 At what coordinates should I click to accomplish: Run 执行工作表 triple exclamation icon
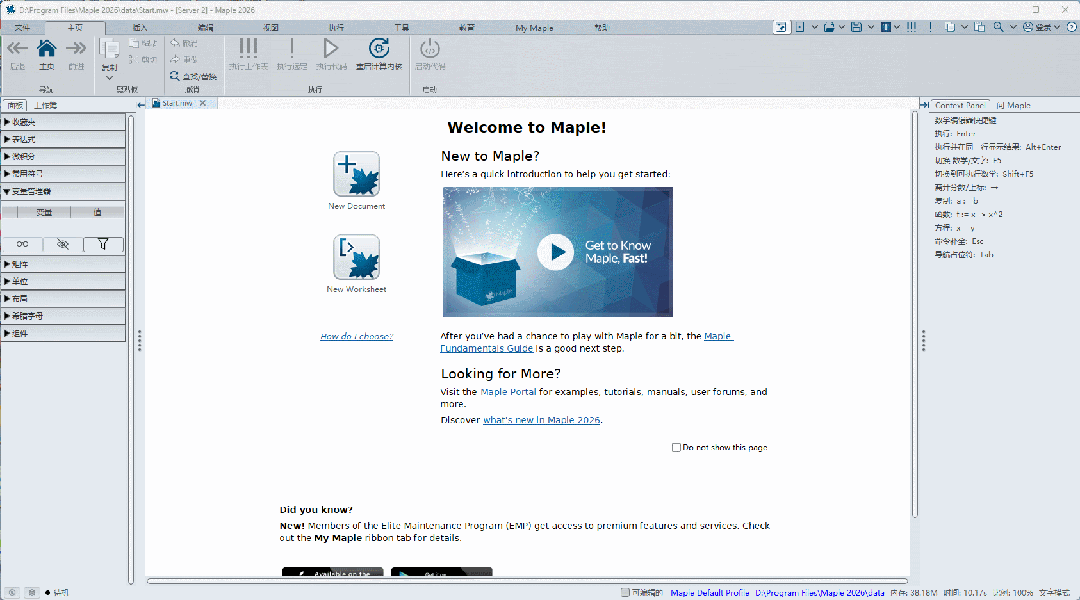click(248, 48)
